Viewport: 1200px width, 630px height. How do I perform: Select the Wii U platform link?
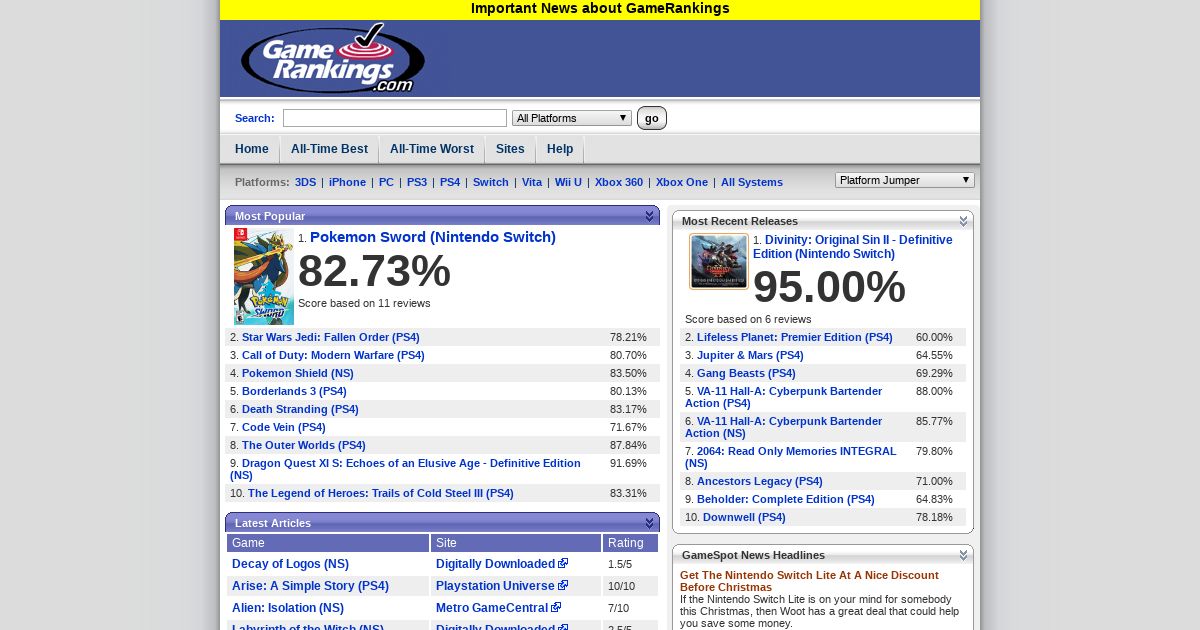[568, 182]
